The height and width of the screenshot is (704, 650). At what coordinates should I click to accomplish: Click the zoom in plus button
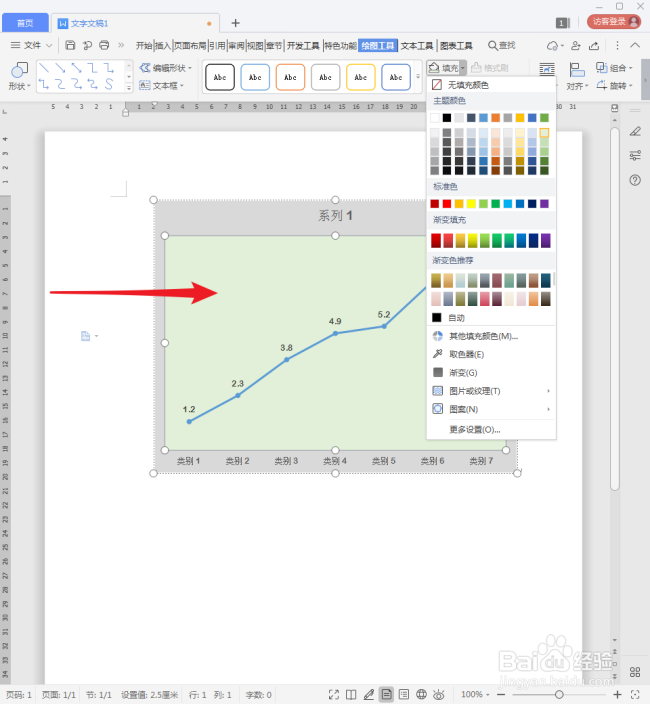tap(617, 695)
